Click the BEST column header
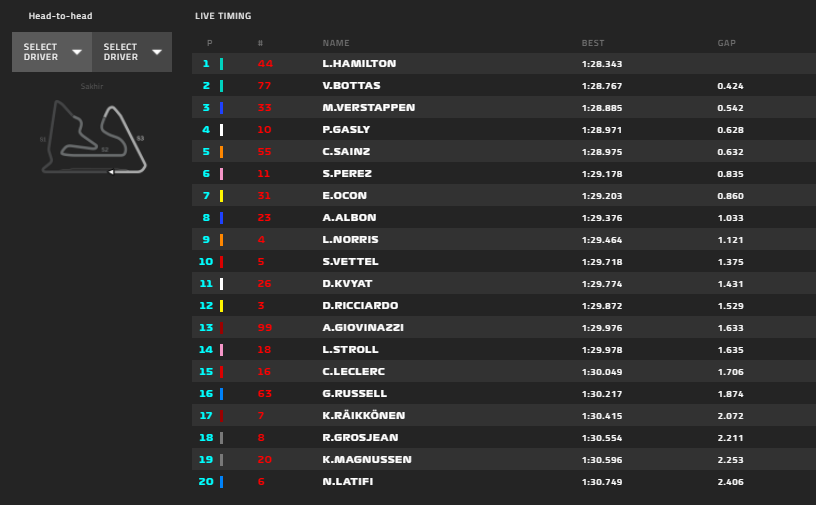The height and width of the screenshot is (505, 816). (x=593, y=43)
